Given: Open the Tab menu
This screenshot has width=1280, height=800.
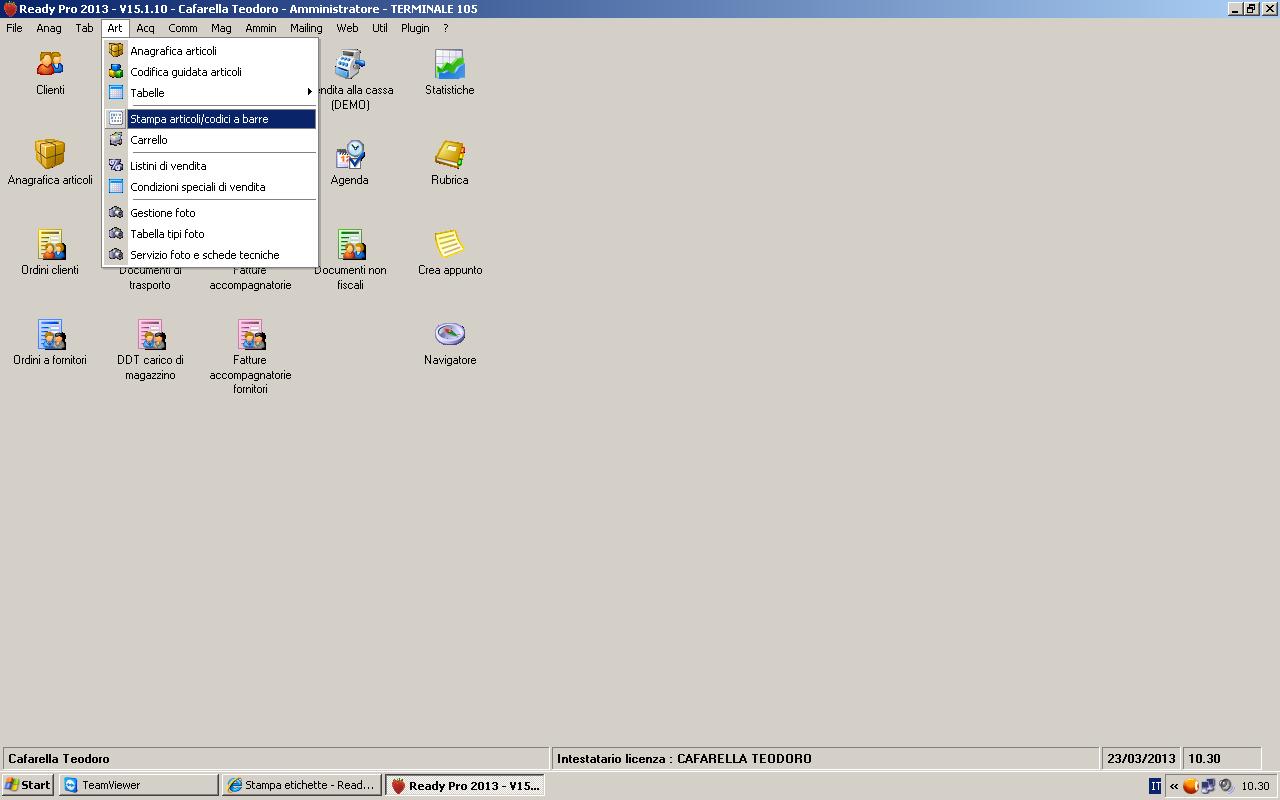Looking at the screenshot, I should (84, 28).
